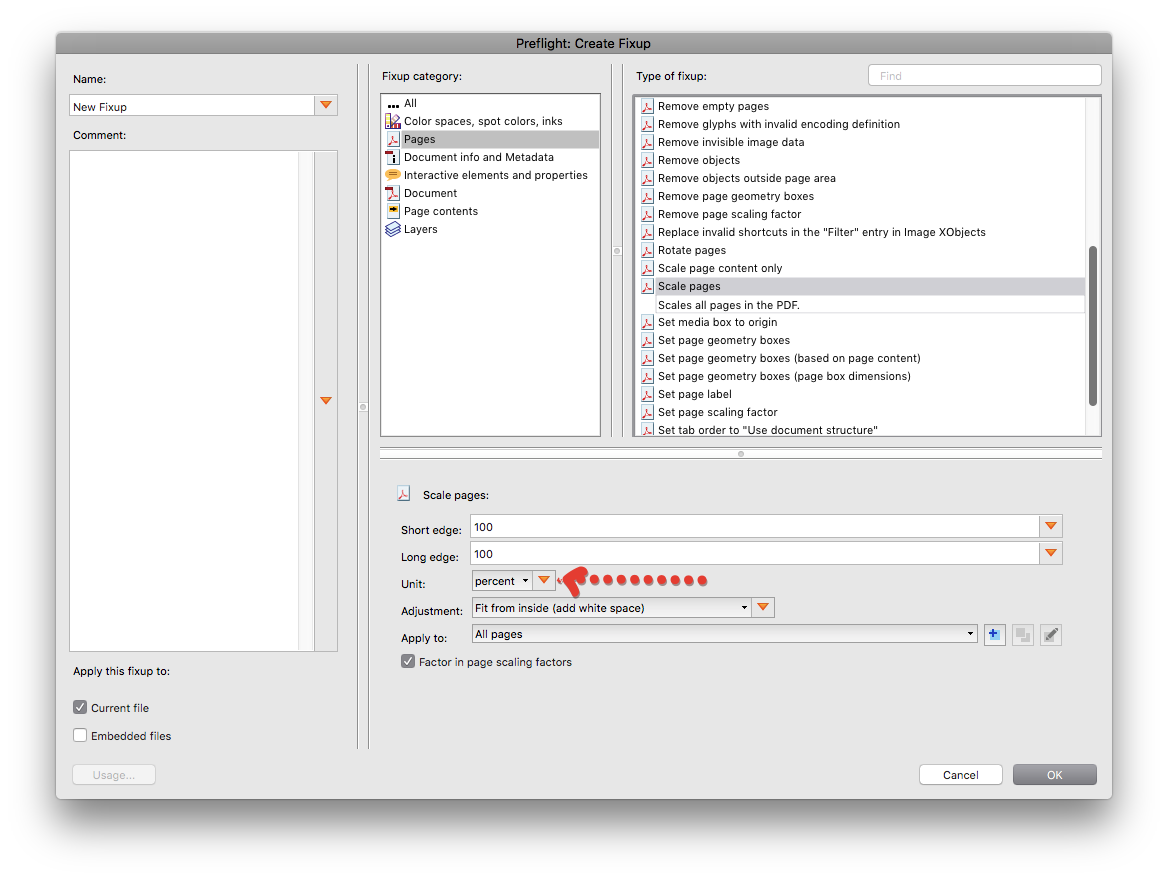Select Set page geometry boxes (page box dimensions)
This screenshot has height=879, width=1168.
tap(784, 376)
